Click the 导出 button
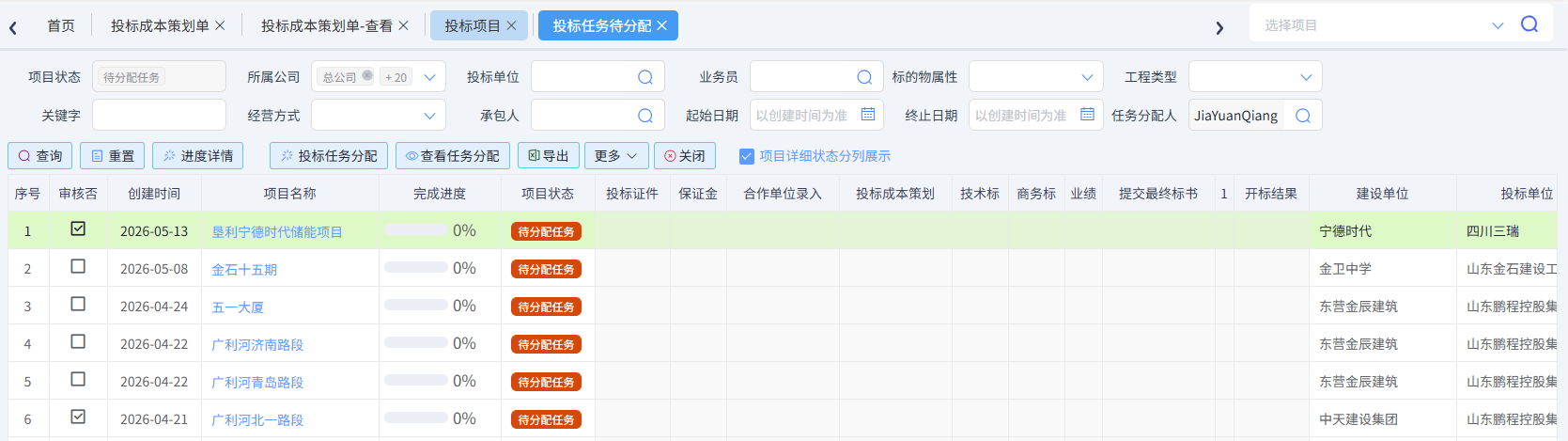Screen dimensions: 1568x441 click(x=548, y=155)
